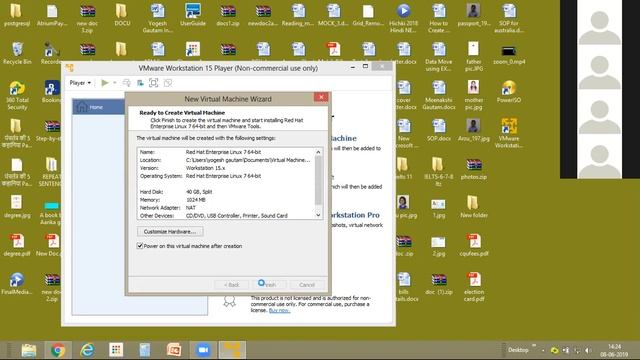Open Google Chrome from the taskbar
The image size is (640, 360).
click(58, 350)
